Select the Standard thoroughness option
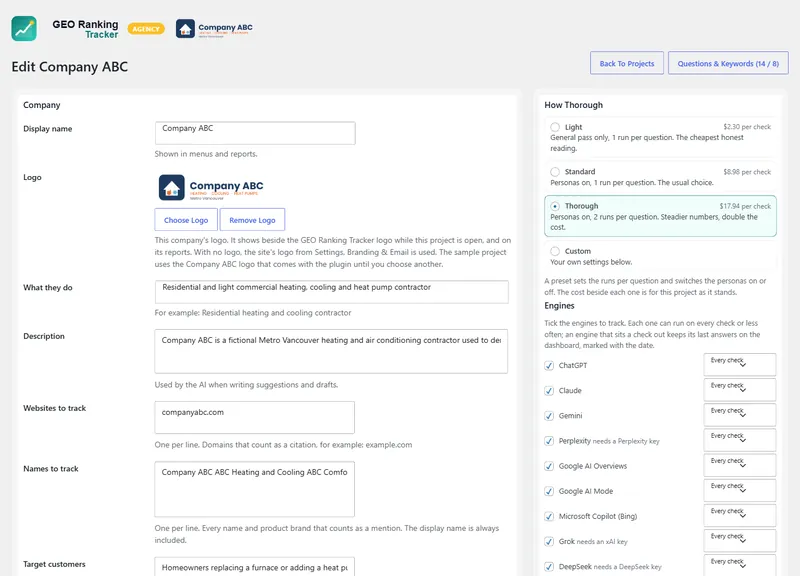This screenshot has height=576, width=800. click(x=555, y=172)
